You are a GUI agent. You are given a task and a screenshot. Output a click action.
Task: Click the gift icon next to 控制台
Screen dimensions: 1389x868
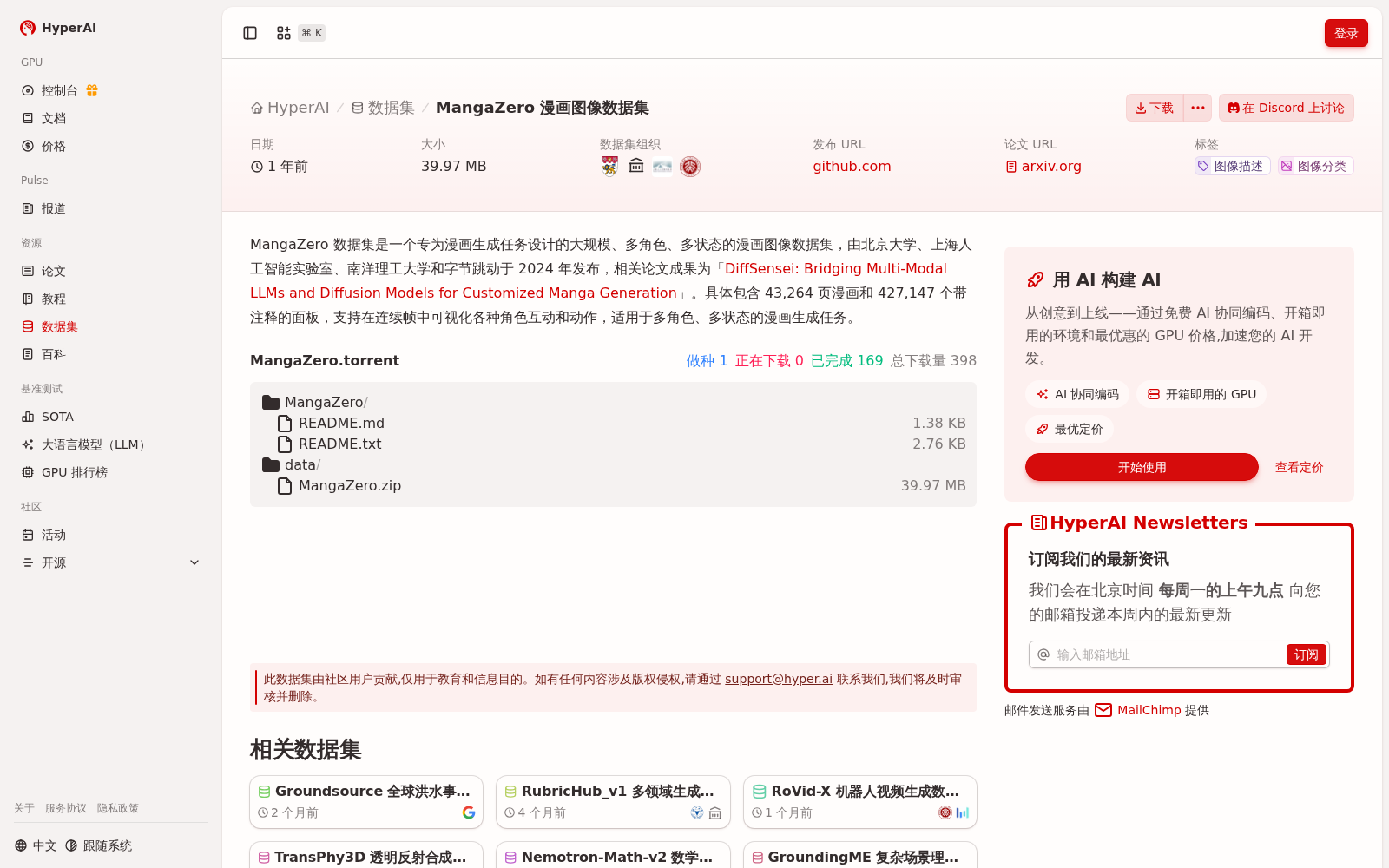click(92, 90)
